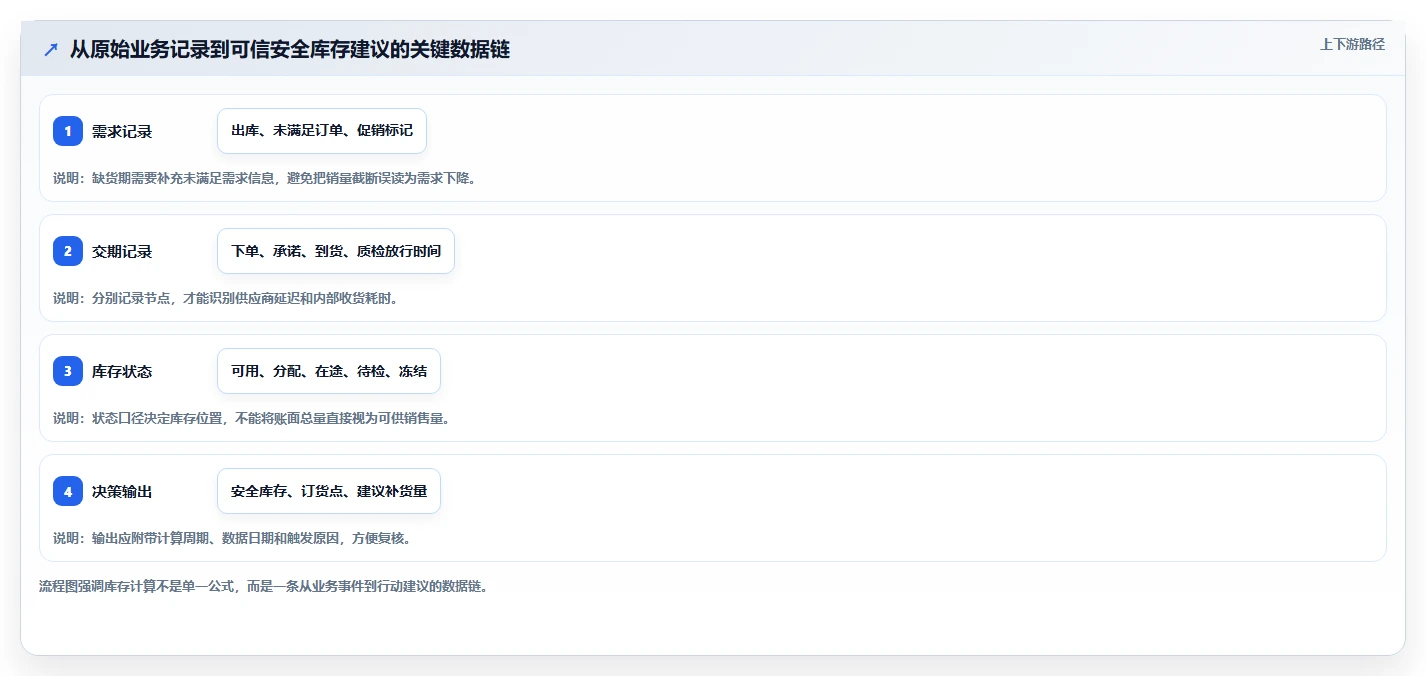Screen dimensions: 1426x676
Task: Click the 出库、未满足订单、促销标记 chip
Action: (322, 131)
